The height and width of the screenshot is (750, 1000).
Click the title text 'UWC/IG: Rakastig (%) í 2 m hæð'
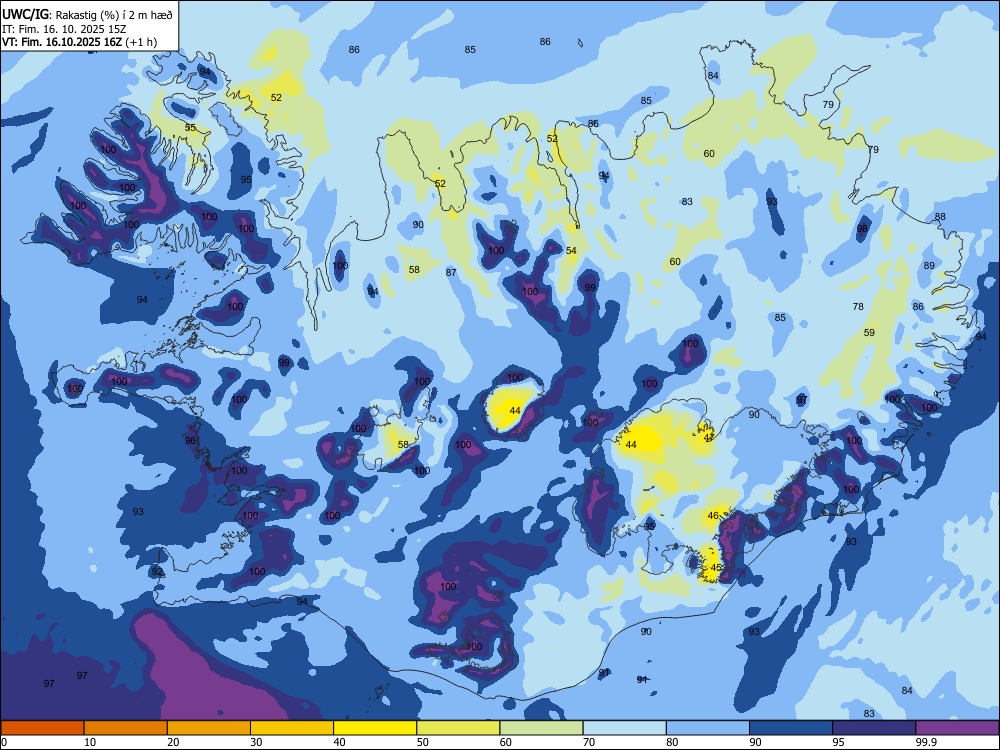point(87,15)
